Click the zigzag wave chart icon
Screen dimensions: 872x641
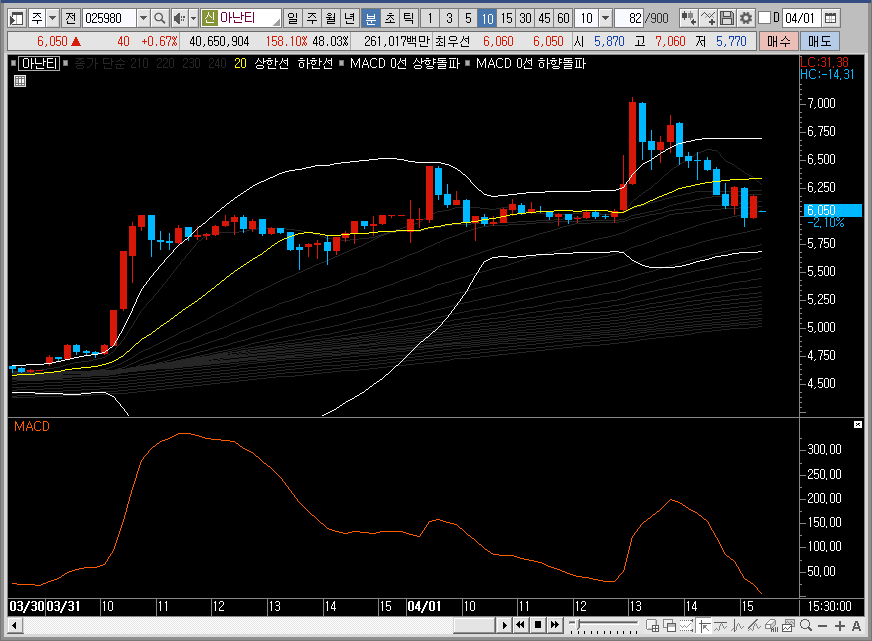738,626
